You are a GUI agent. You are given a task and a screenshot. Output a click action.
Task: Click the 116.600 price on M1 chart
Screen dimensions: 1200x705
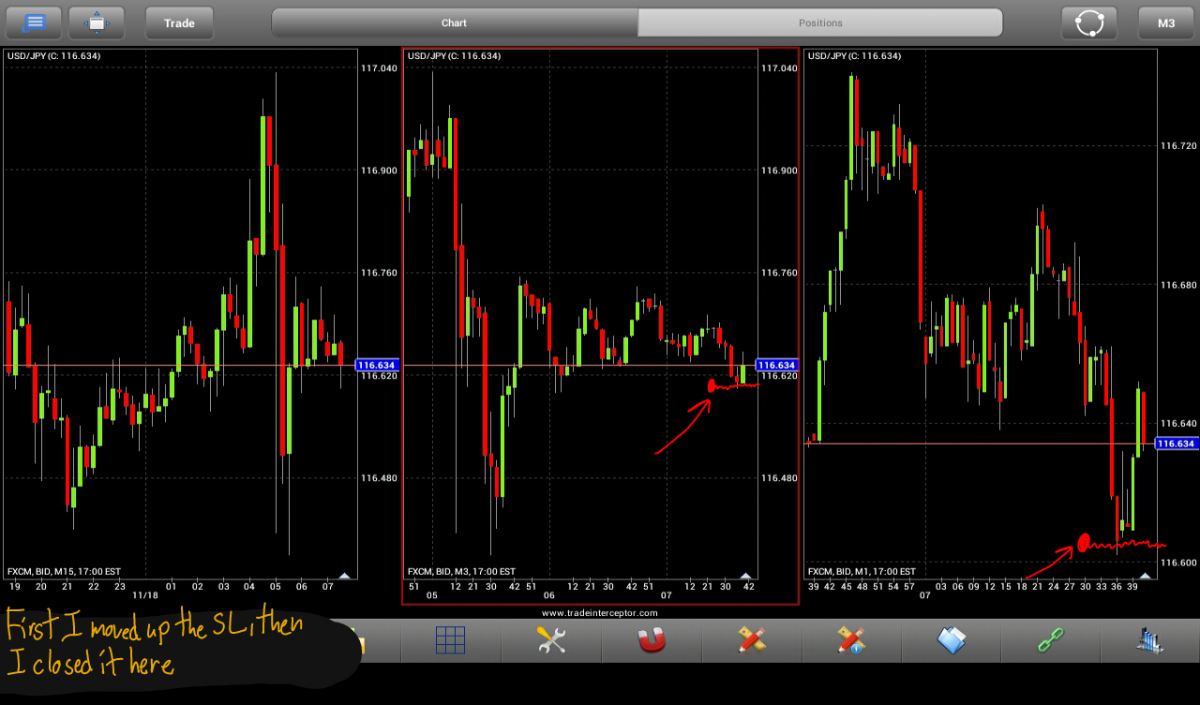point(1178,563)
